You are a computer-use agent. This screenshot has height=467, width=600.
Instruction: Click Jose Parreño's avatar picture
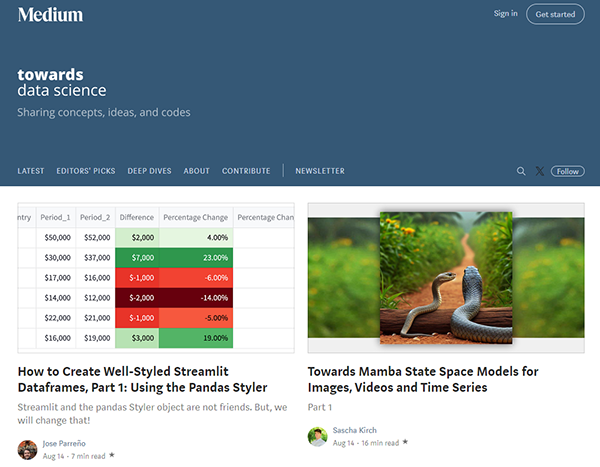(x=27, y=450)
